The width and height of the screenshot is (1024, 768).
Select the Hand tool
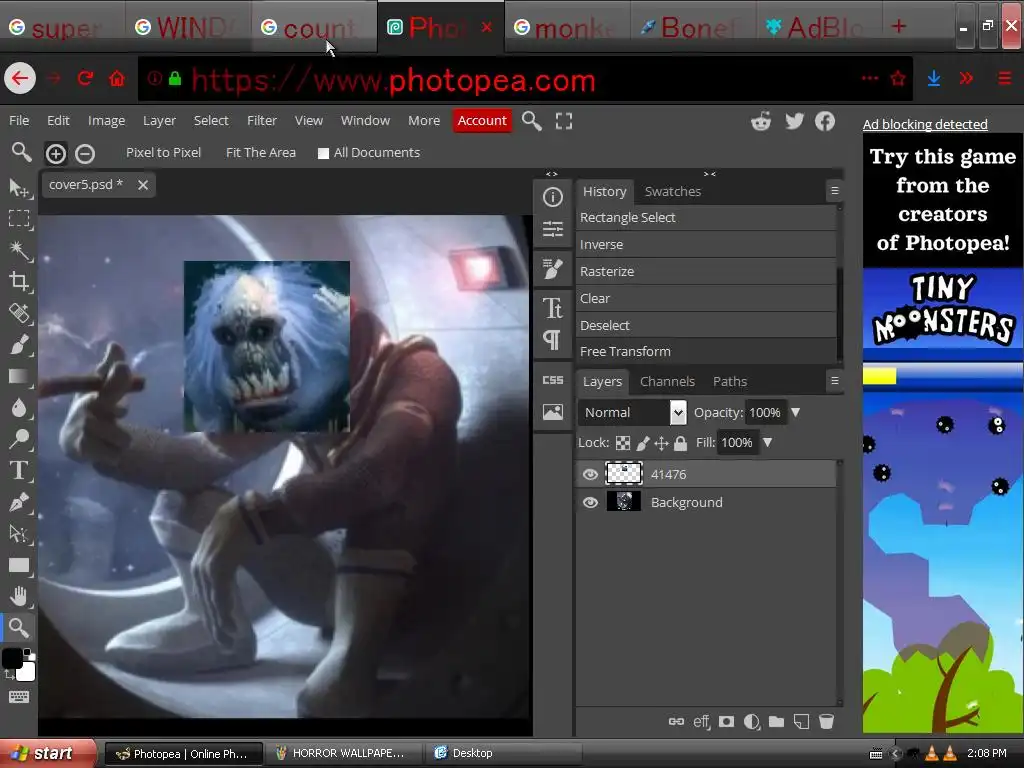[x=19, y=596]
